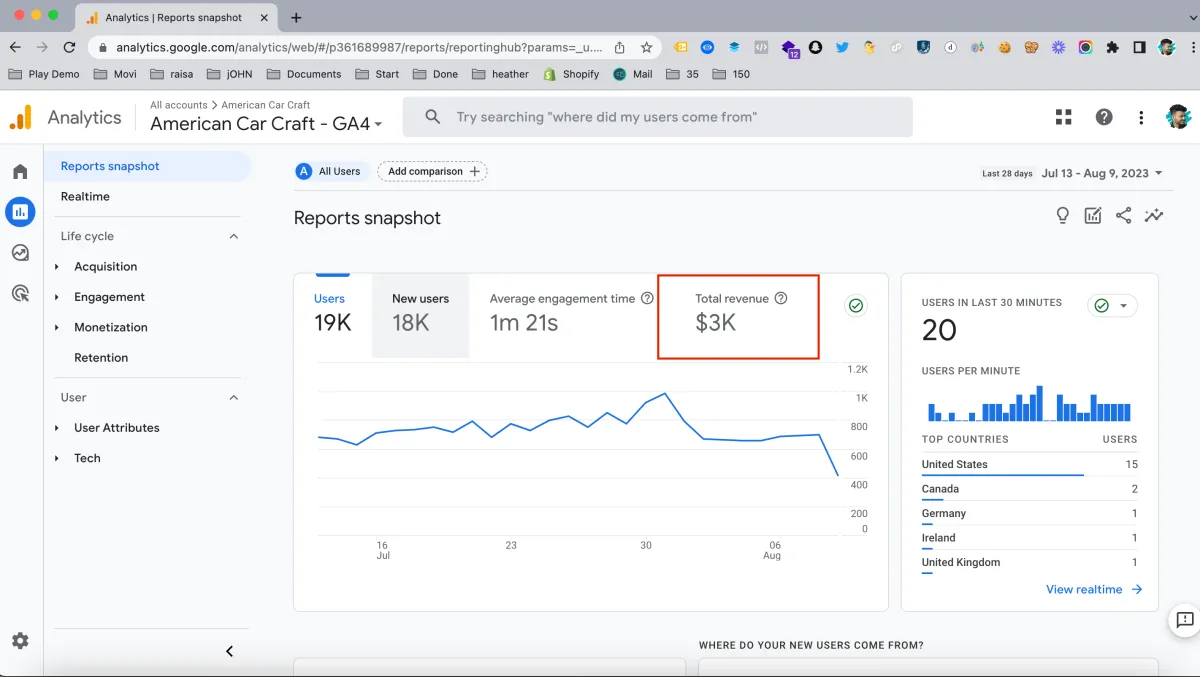Click the Customize report icon
Image resolution: width=1200 pixels, height=677 pixels.
click(1093, 216)
